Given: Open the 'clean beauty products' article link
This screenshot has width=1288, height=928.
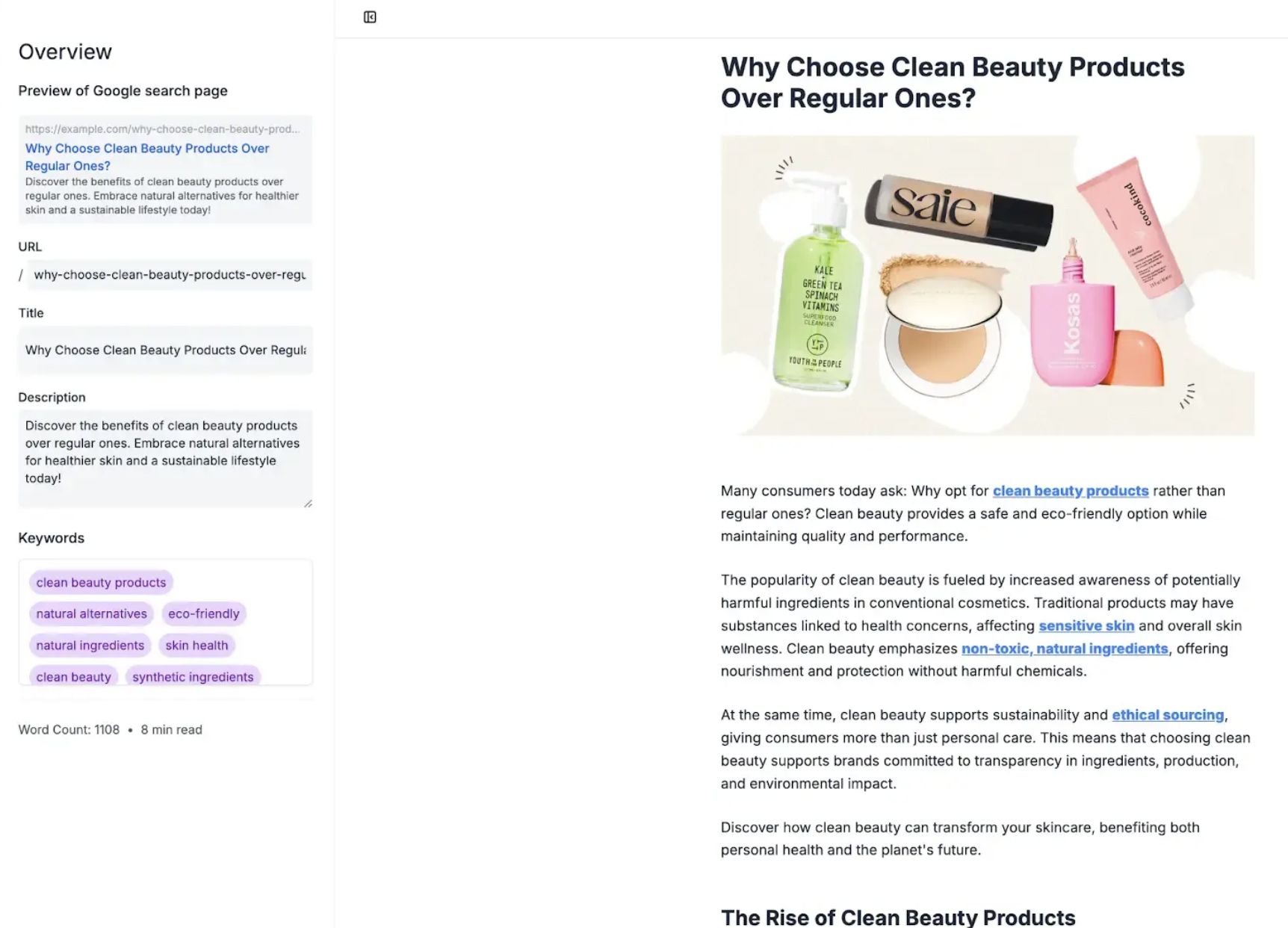Looking at the screenshot, I should 1070,491.
